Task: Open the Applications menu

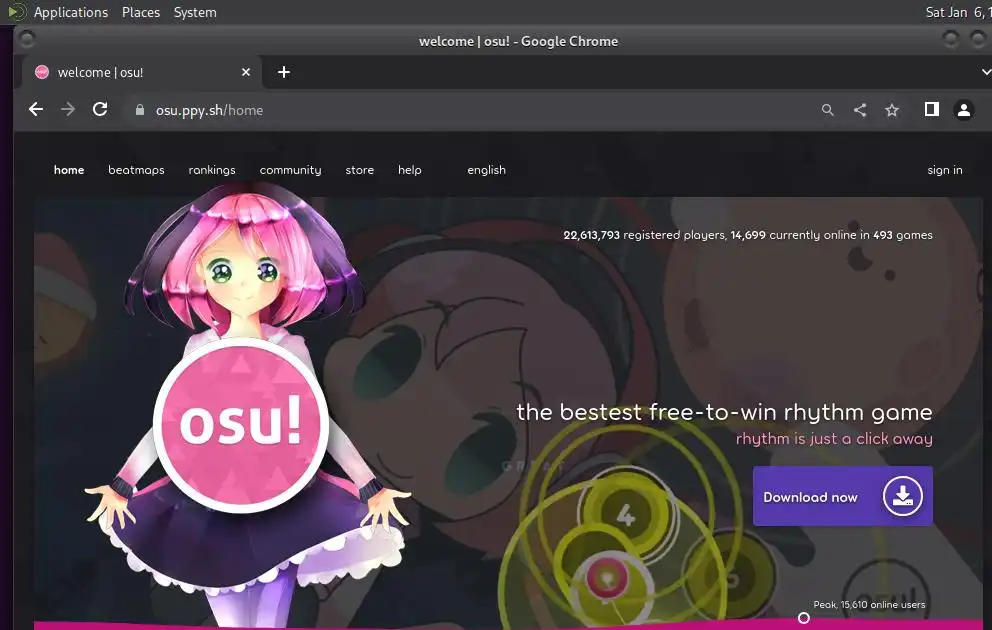Action: [x=71, y=12]
